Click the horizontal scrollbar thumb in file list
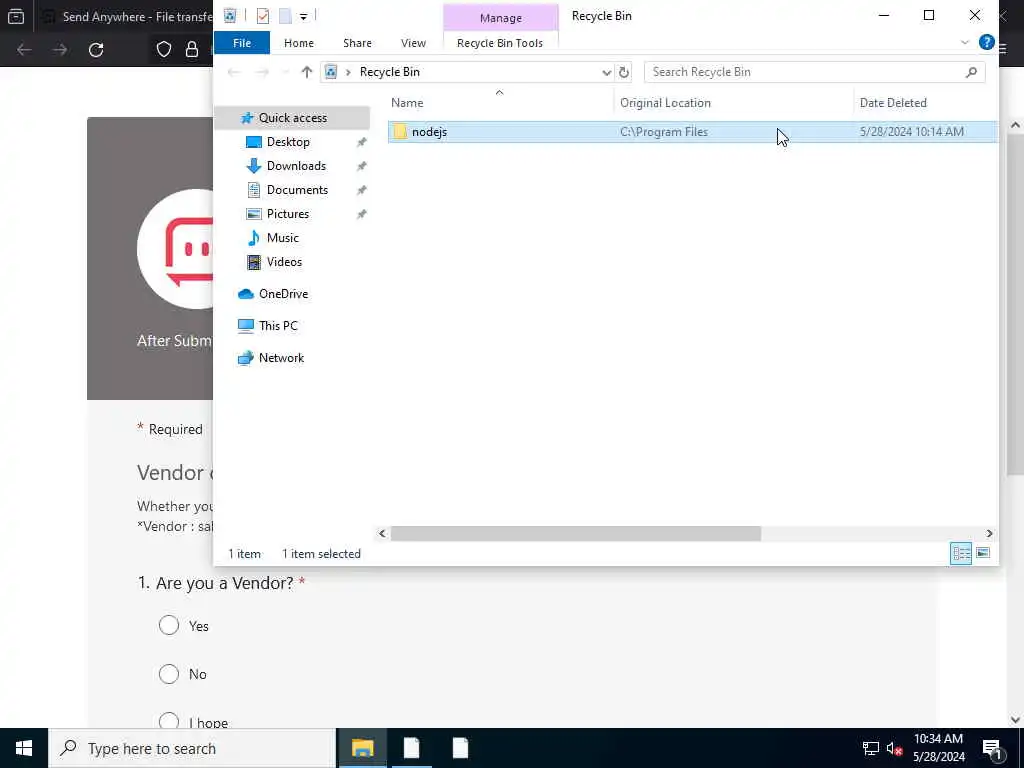This screenshot has width=1024, height=768. [575, 534]
